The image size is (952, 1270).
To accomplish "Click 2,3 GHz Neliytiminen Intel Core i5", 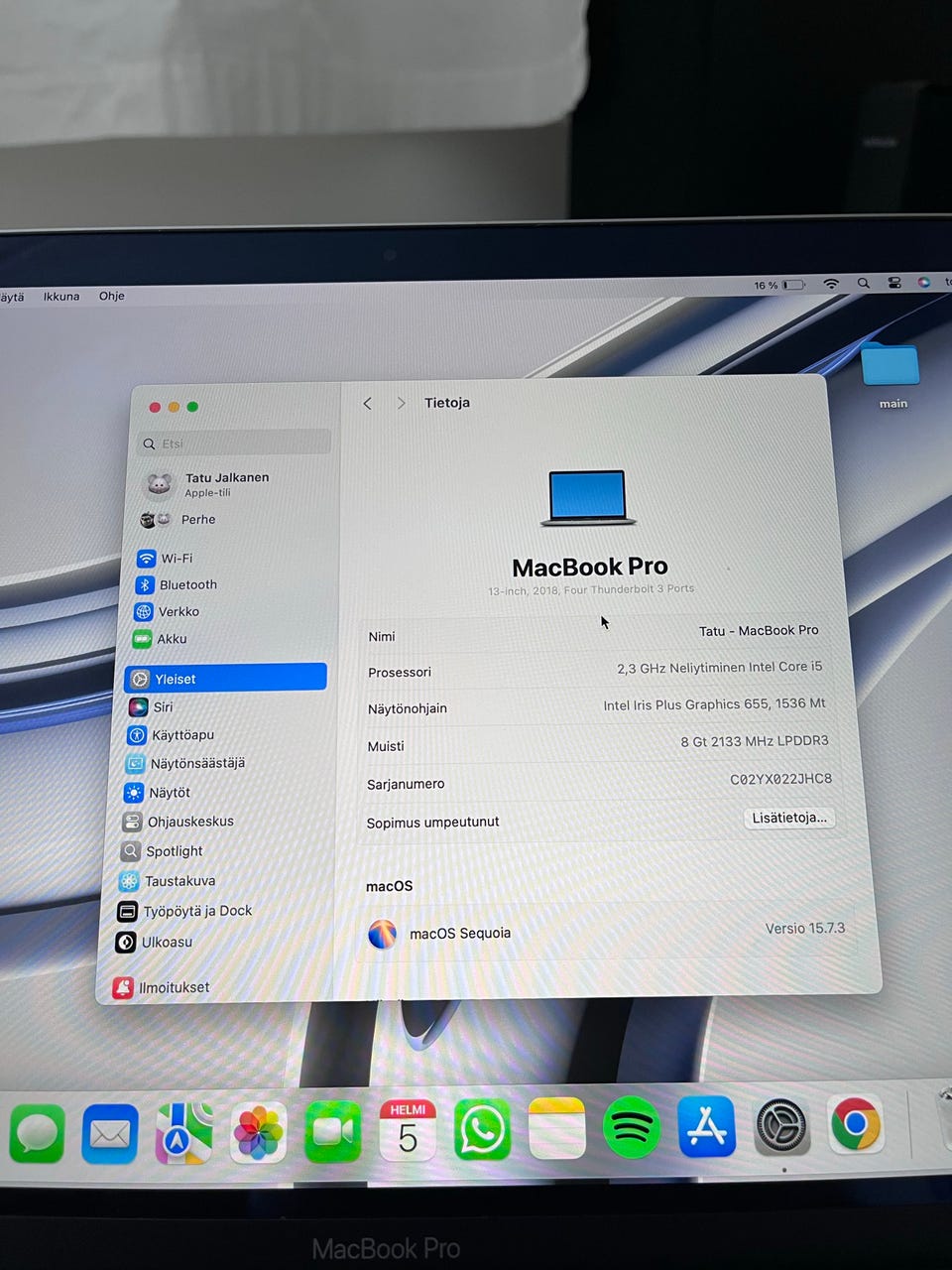I will tap(720, 668).
